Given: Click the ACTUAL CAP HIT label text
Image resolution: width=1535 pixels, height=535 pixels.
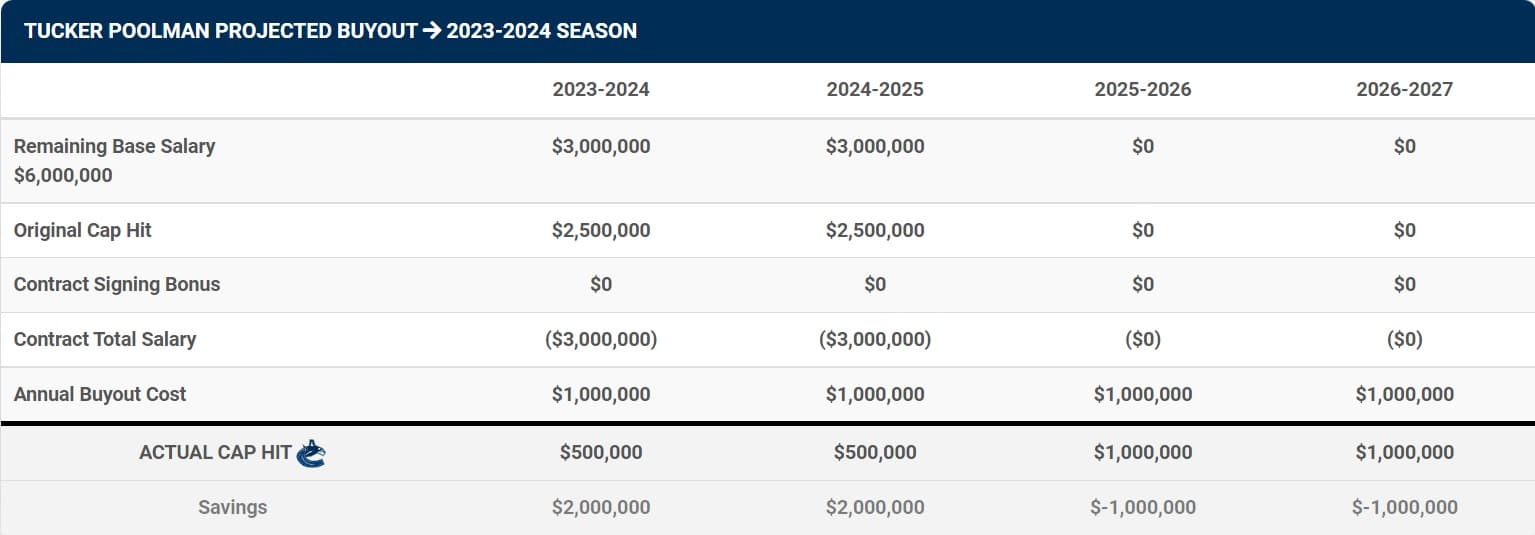Looking at the screenshot, I should click(x=215, y=452).
